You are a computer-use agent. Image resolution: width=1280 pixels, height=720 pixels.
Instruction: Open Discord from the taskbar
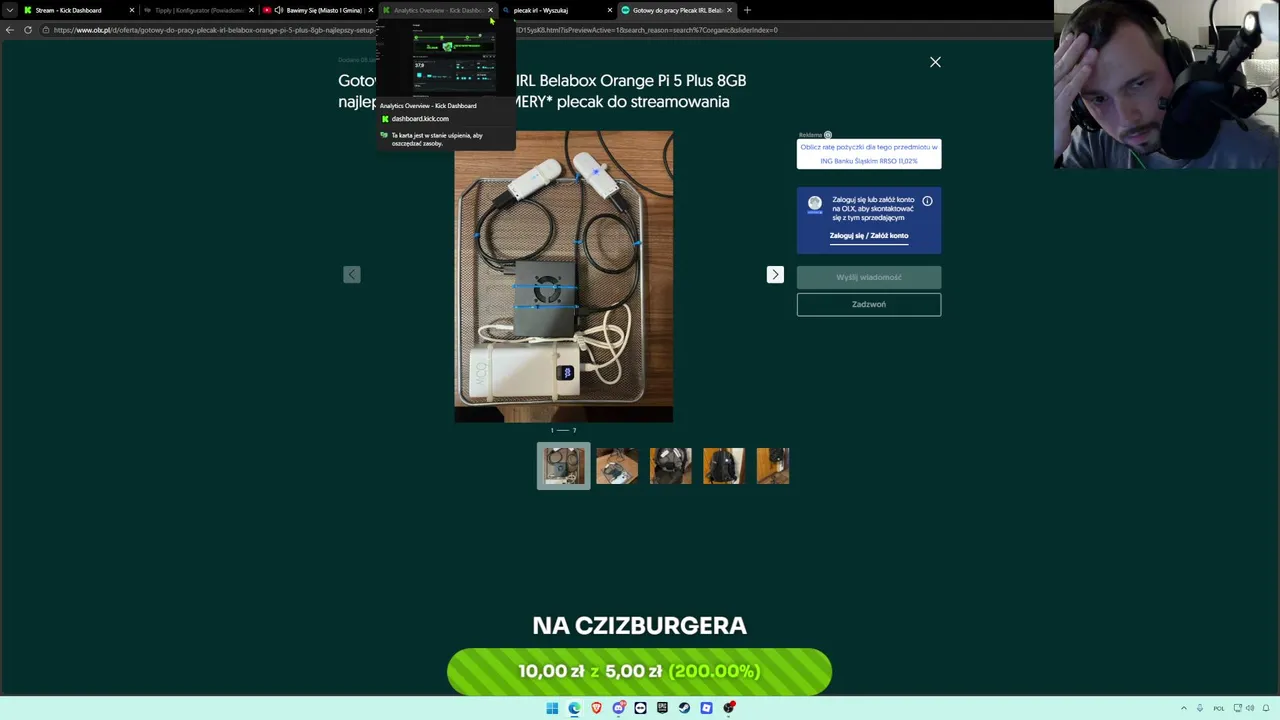coord(619,708)
